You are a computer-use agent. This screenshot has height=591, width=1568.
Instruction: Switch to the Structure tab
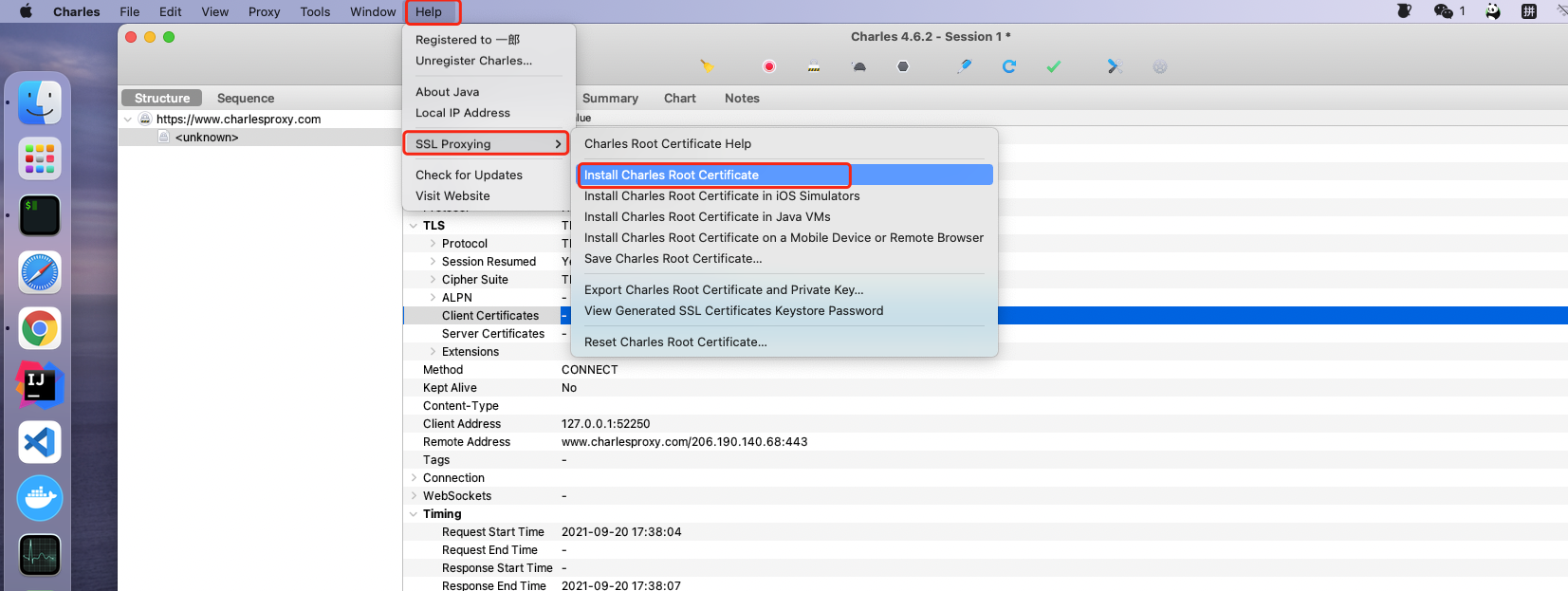click(x=162, y=99)
